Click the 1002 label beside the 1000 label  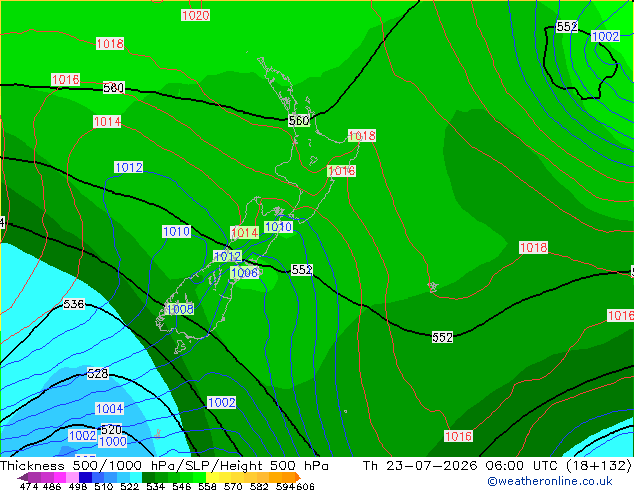click(82, 435)
